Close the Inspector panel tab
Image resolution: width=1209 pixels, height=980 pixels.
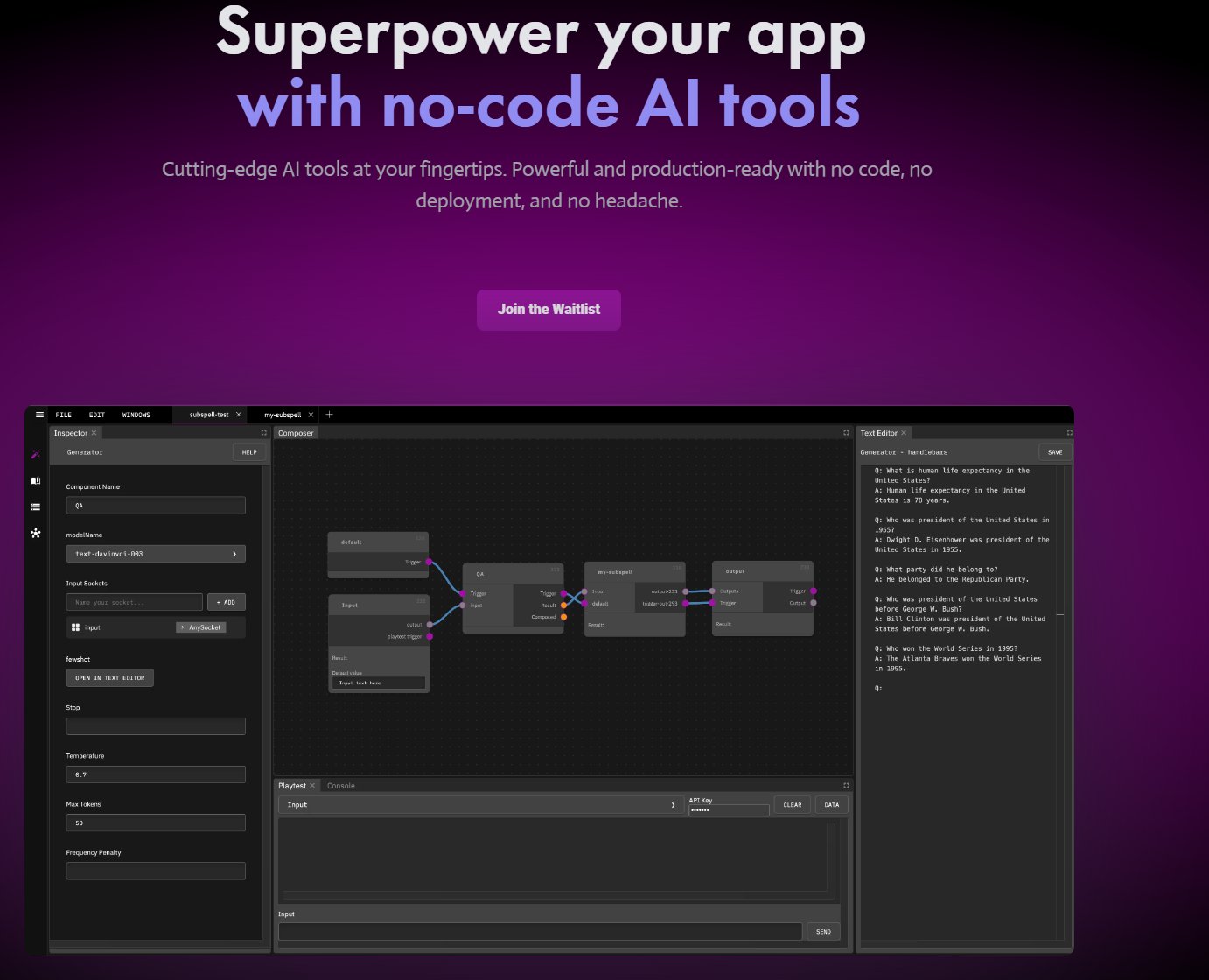pyautogui.click(x=94, y=433)
